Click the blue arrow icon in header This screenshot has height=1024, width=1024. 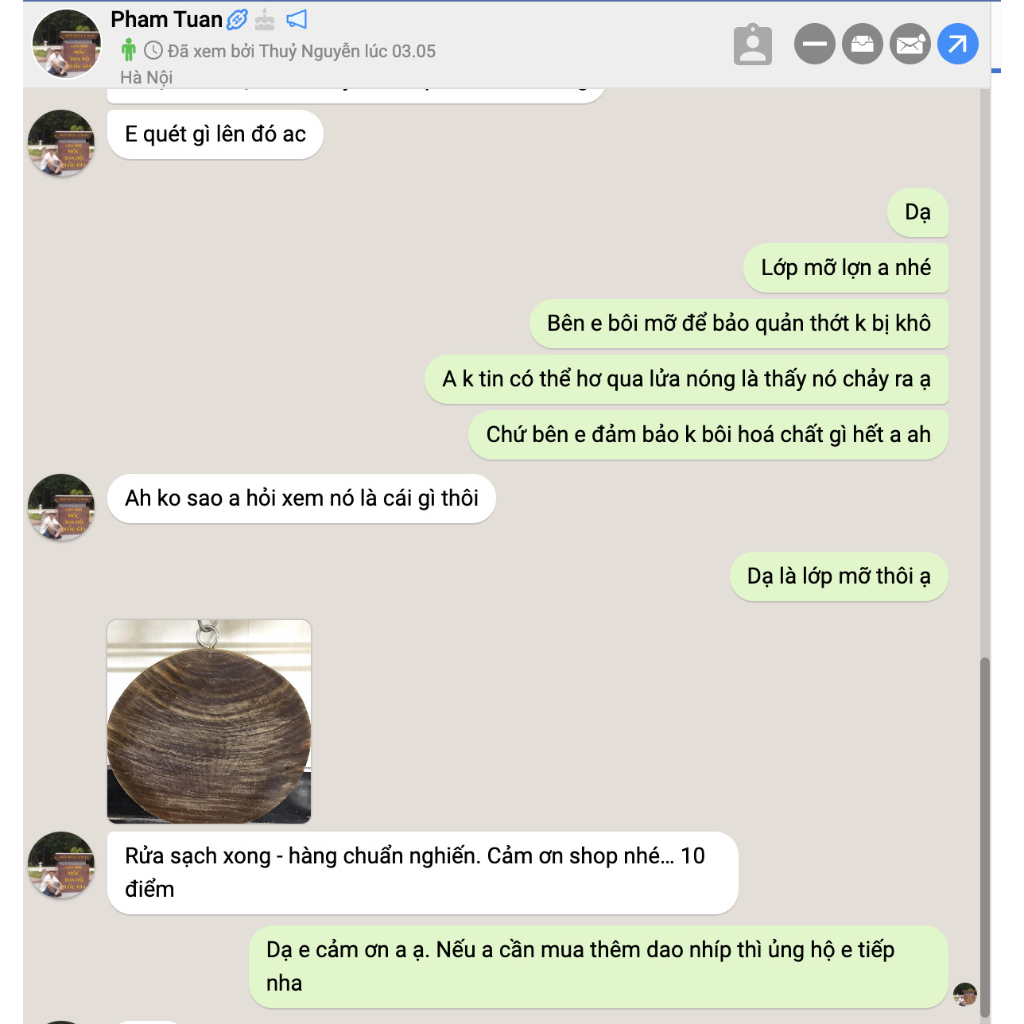(957, 44)
